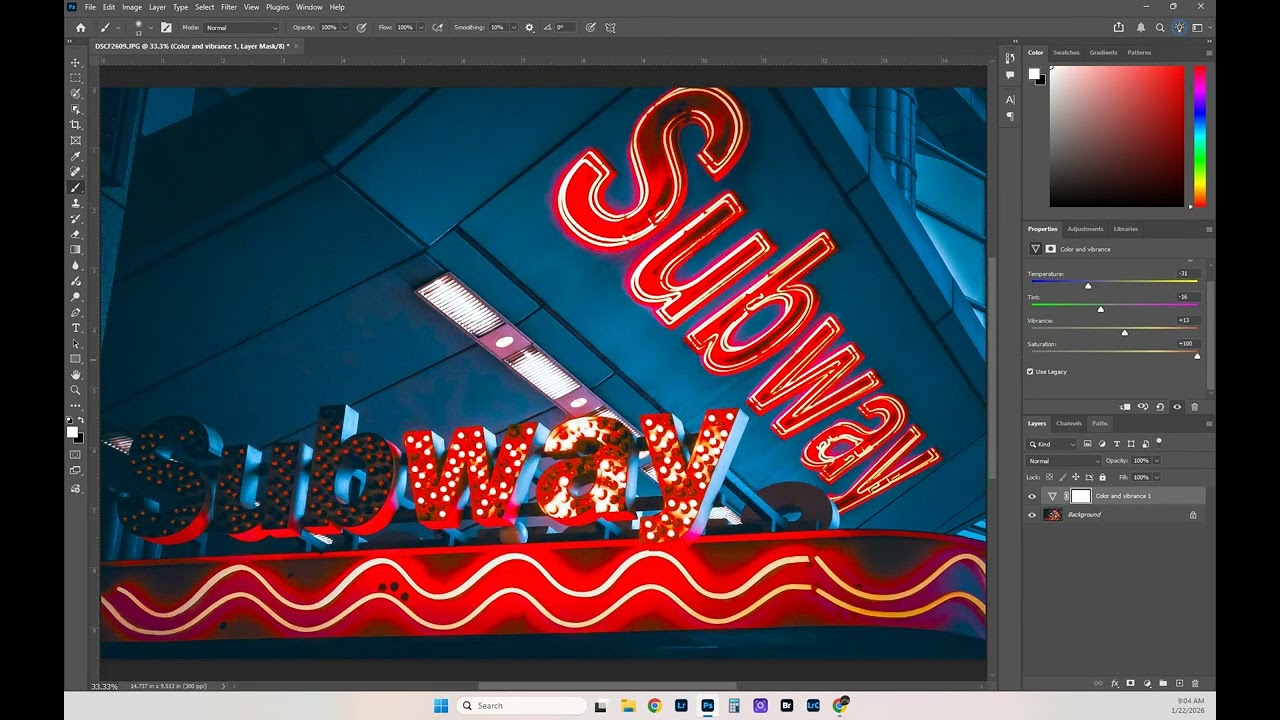Image resolution: width=1280 pixels, height=720 pixels.
Task: Select the Dodge tool
Action: (75, 297)
